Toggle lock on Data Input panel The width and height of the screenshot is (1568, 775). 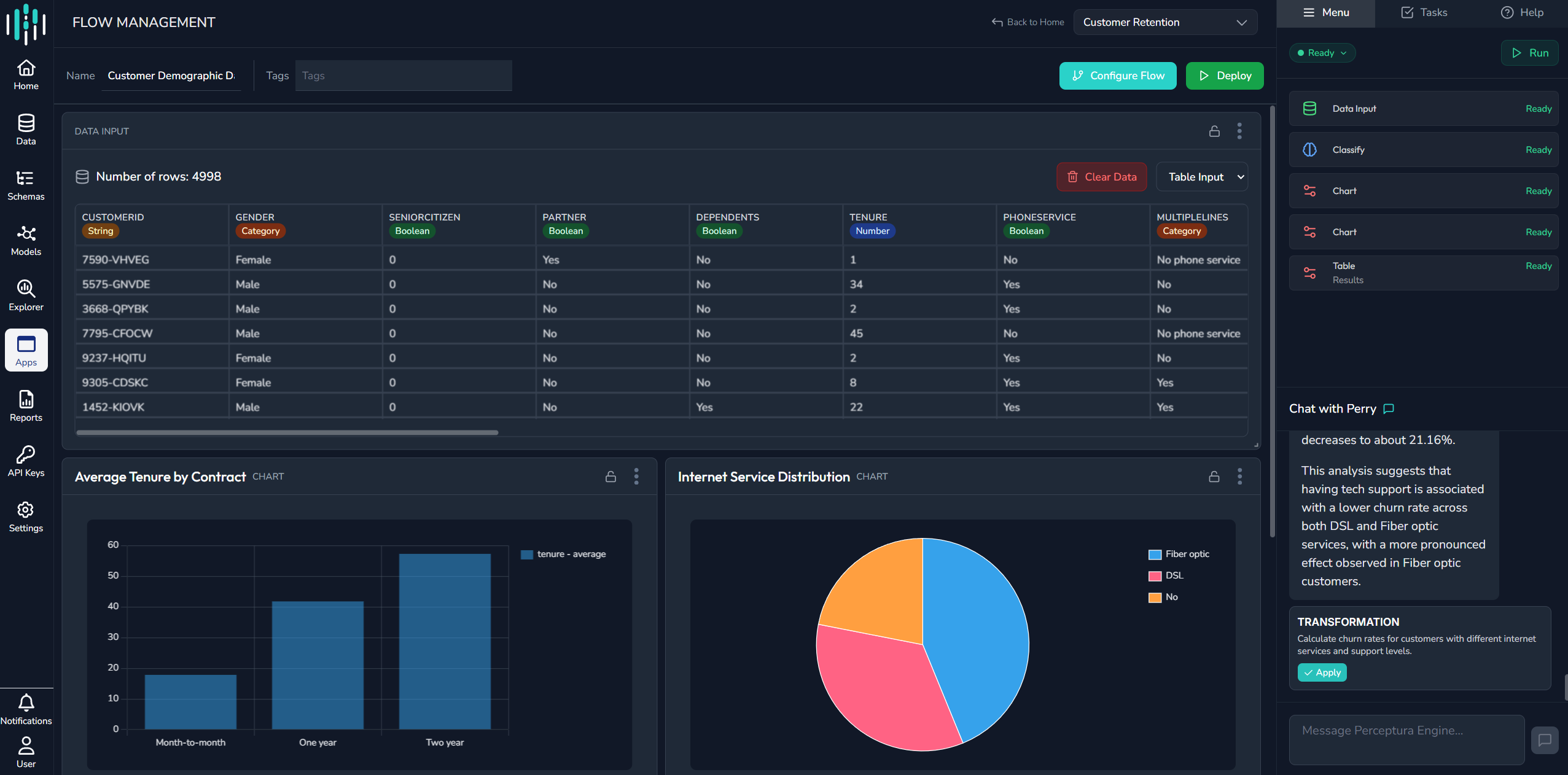(x=1214, y=131)
